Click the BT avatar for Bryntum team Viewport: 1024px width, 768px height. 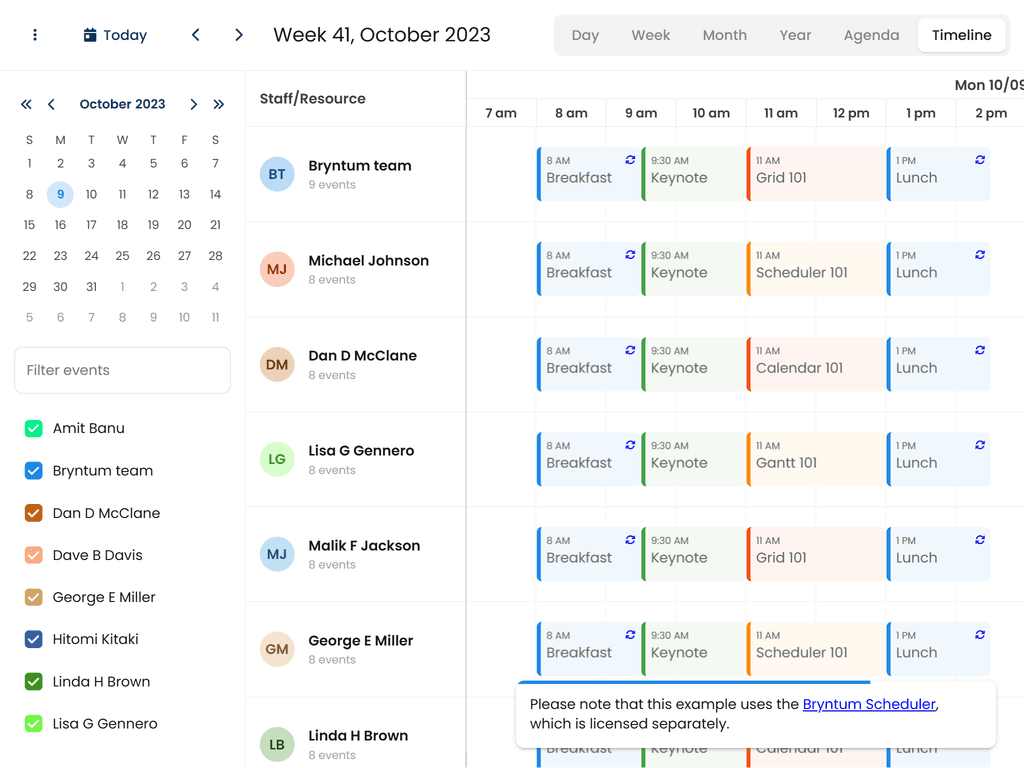(x=277, y=174)
